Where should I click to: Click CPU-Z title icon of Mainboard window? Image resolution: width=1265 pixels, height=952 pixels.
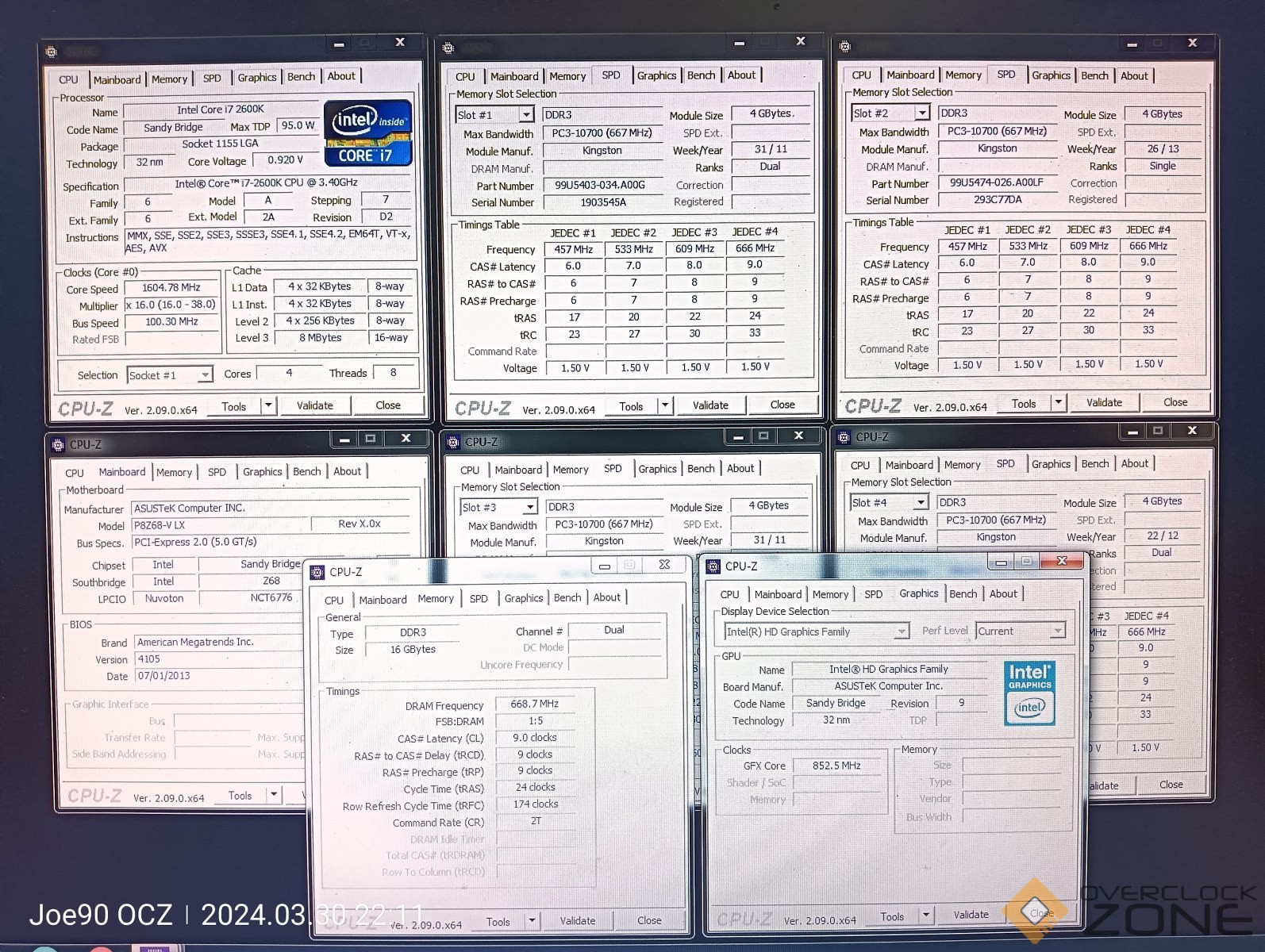(x=58, y=445)
